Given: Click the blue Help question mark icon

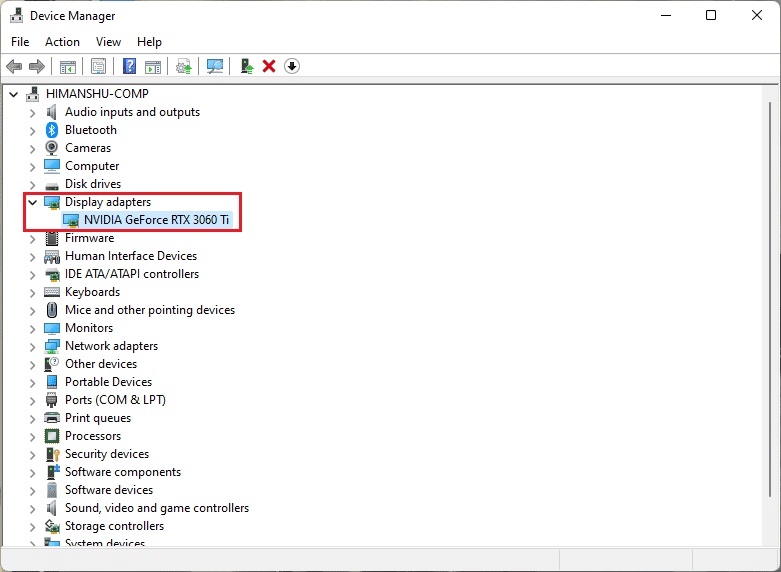Looking at the screenshot, I should pyautogui.click(x=130, y=66).
